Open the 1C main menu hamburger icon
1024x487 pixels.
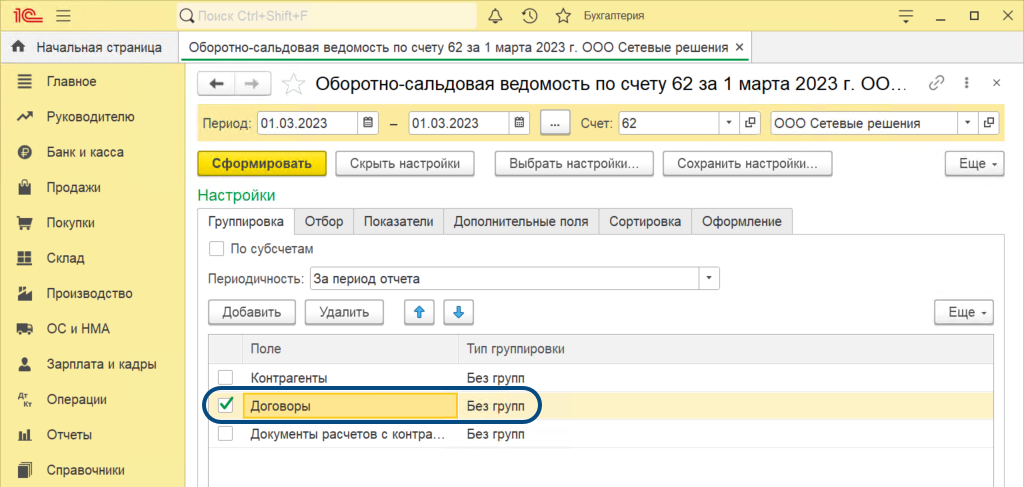click(63, 16)
